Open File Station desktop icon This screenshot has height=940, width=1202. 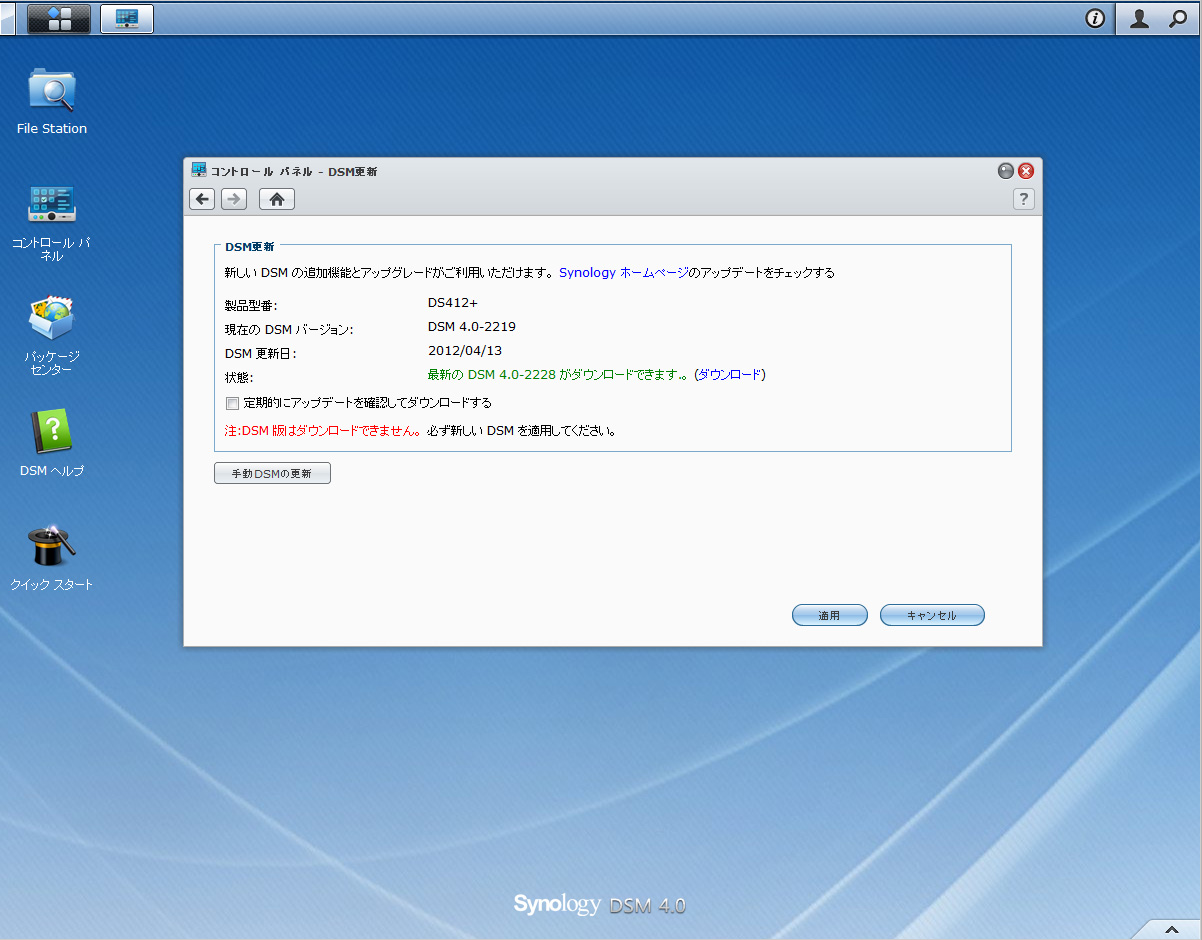pyautogui.click(x=52, y=101)
